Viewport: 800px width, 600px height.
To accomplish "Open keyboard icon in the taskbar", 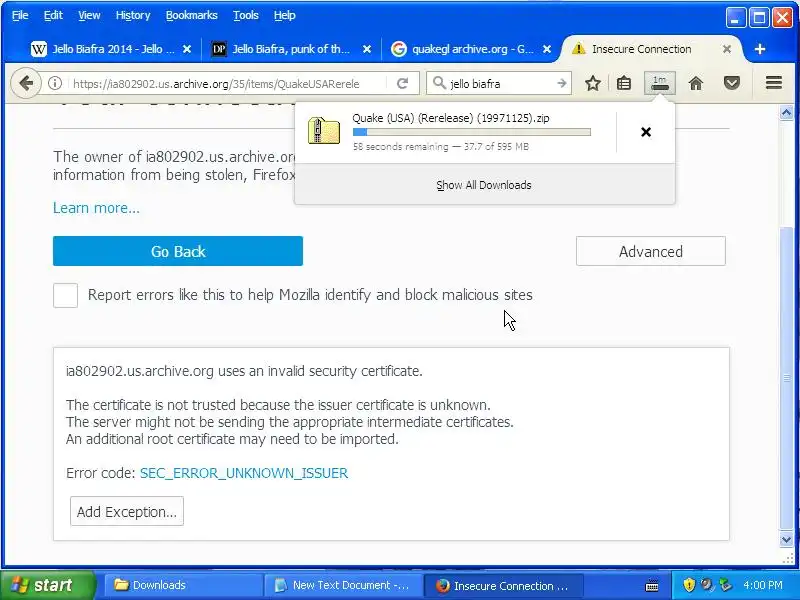I will 652,585.
